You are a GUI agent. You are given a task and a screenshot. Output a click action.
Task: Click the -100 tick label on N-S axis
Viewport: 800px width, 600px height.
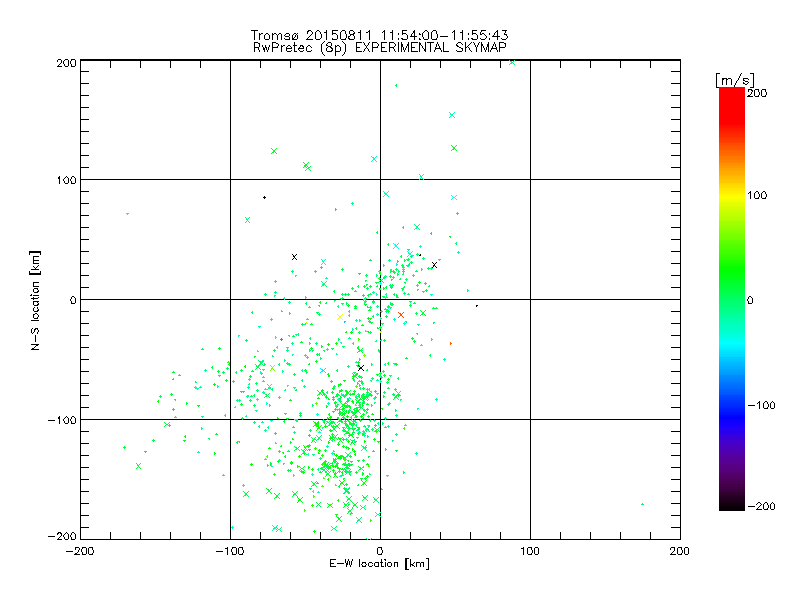point(62,420)
